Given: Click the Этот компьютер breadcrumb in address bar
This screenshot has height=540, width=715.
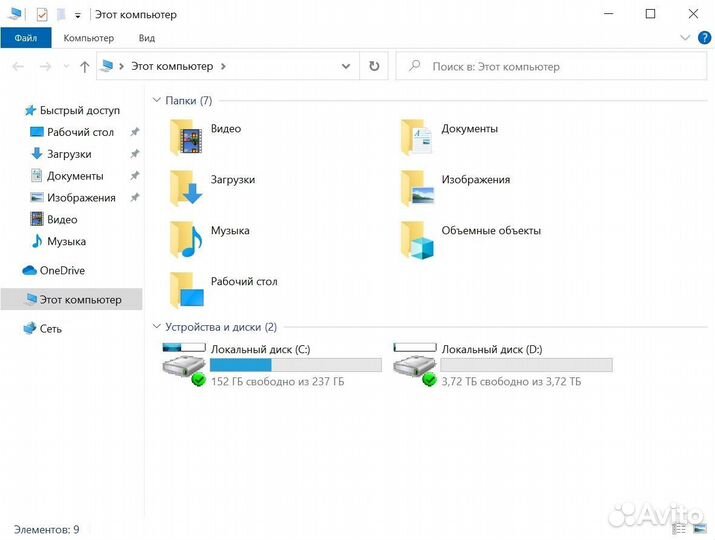Looking at the screenshot, I should tap(172, 67).
